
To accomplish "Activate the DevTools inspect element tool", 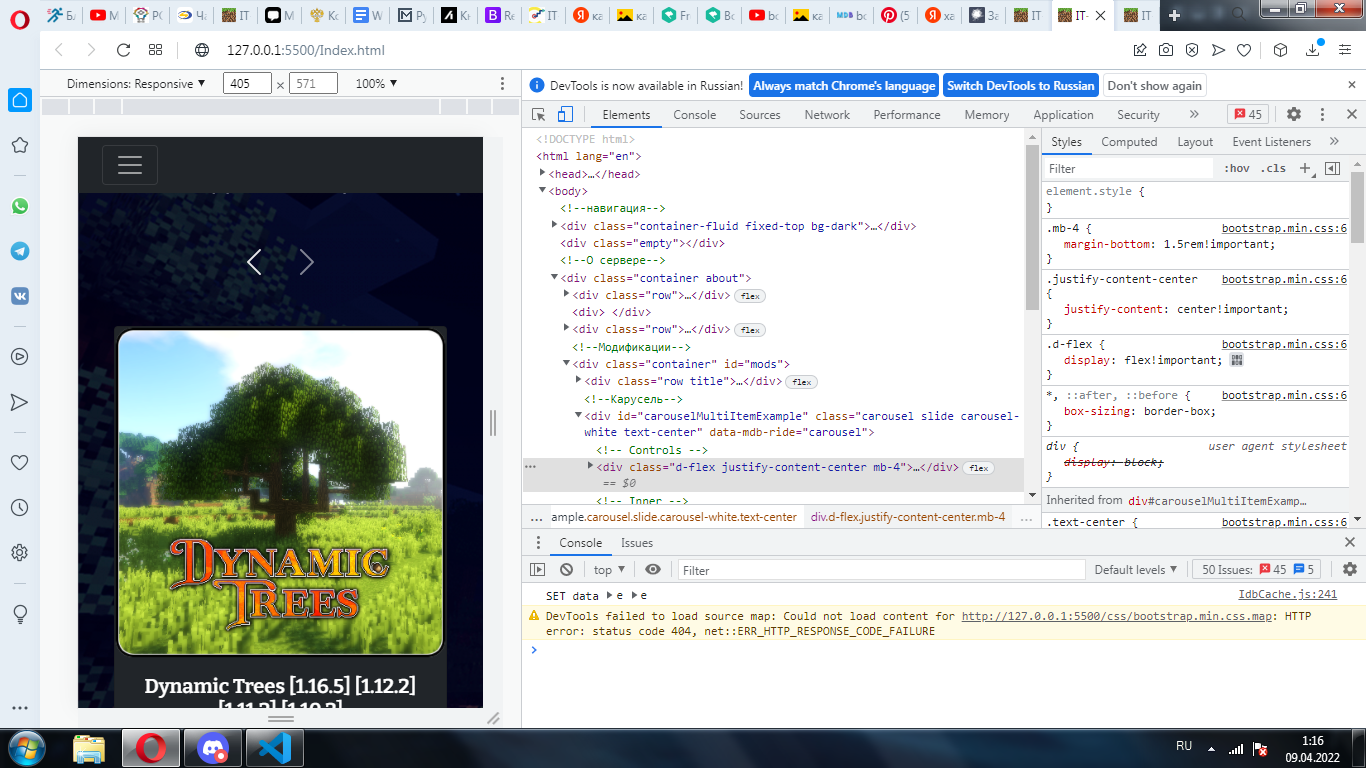I will [539, 115].
